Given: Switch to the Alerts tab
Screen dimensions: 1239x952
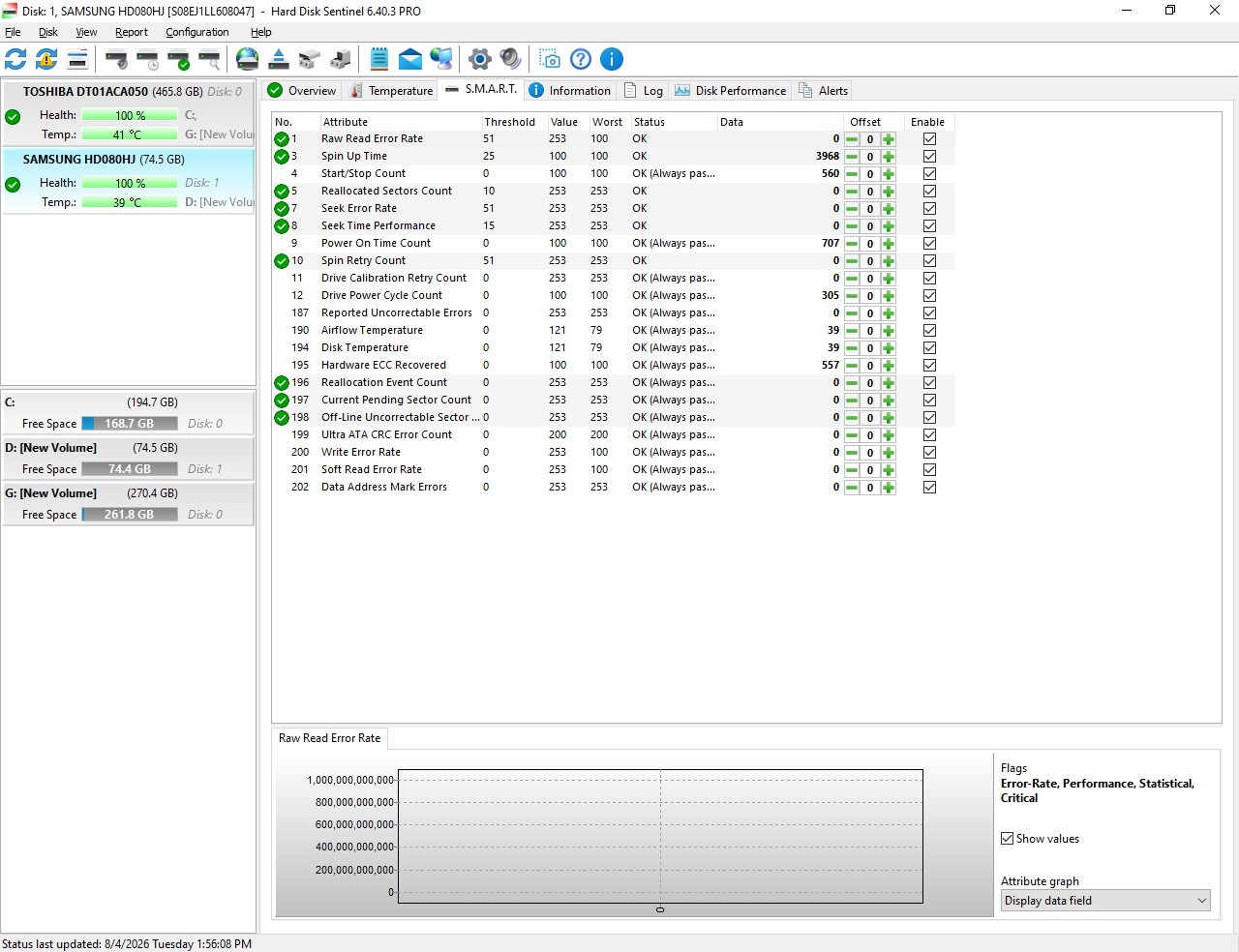Looking at the screenshot, I should (x=824, y=90).
